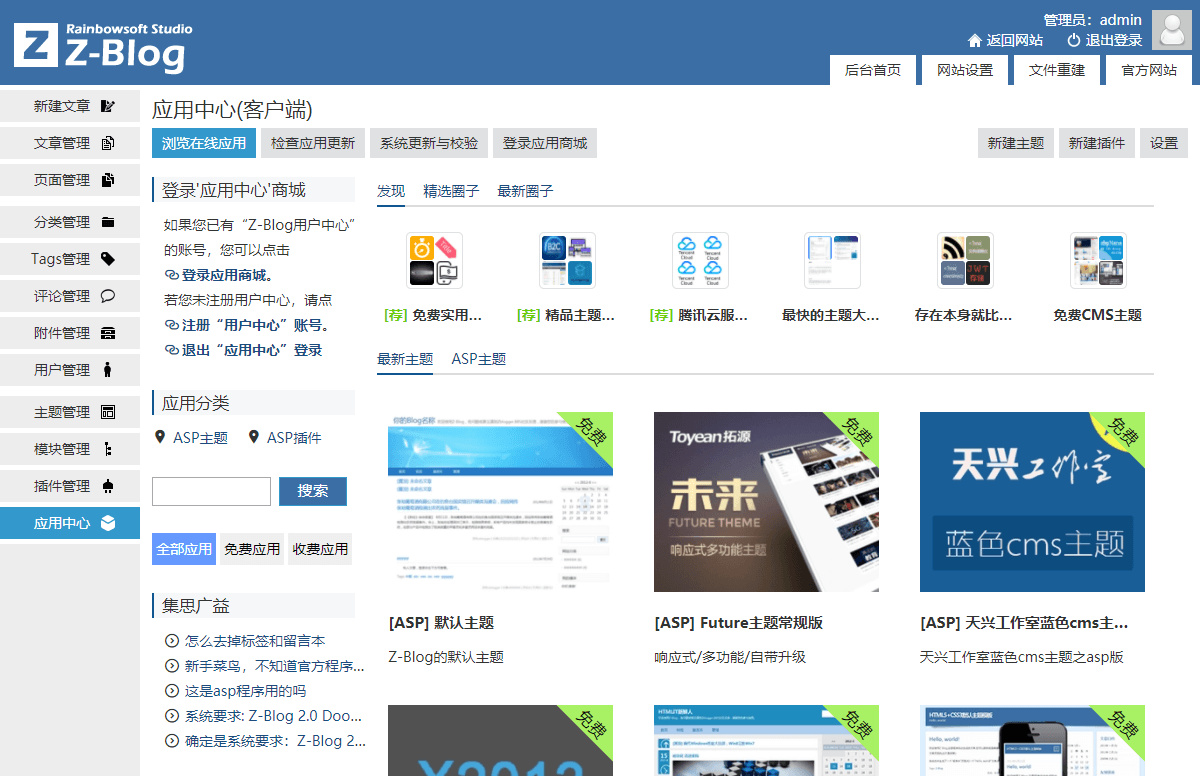
Task: Click the pencil icon for 新建文章
Action: (108, 106)
